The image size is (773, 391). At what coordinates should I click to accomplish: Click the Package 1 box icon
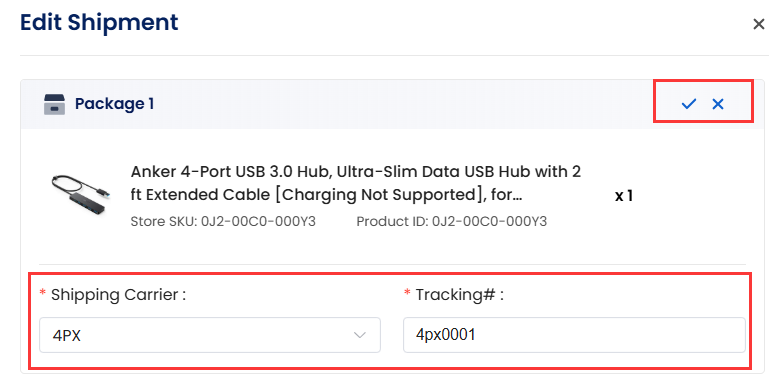coord(54,104)
